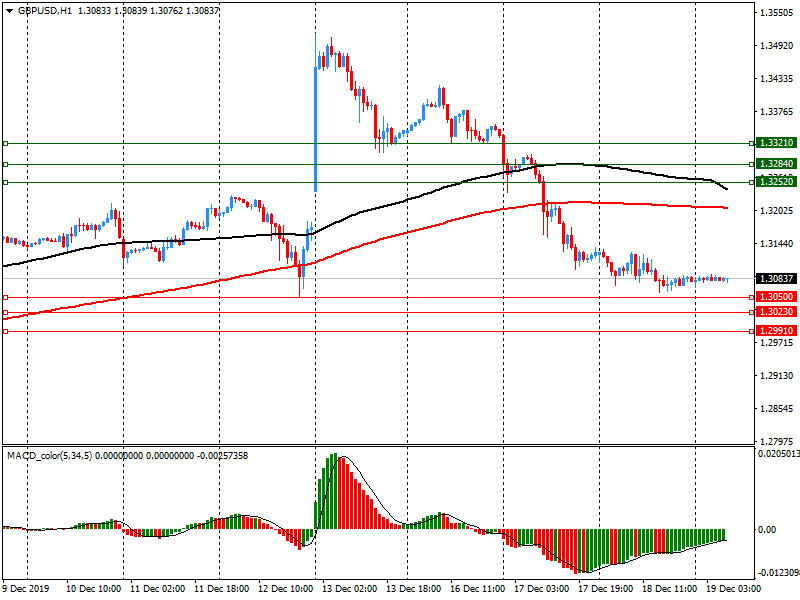Select the green 1.33210 price level tag

coord(776,144)
